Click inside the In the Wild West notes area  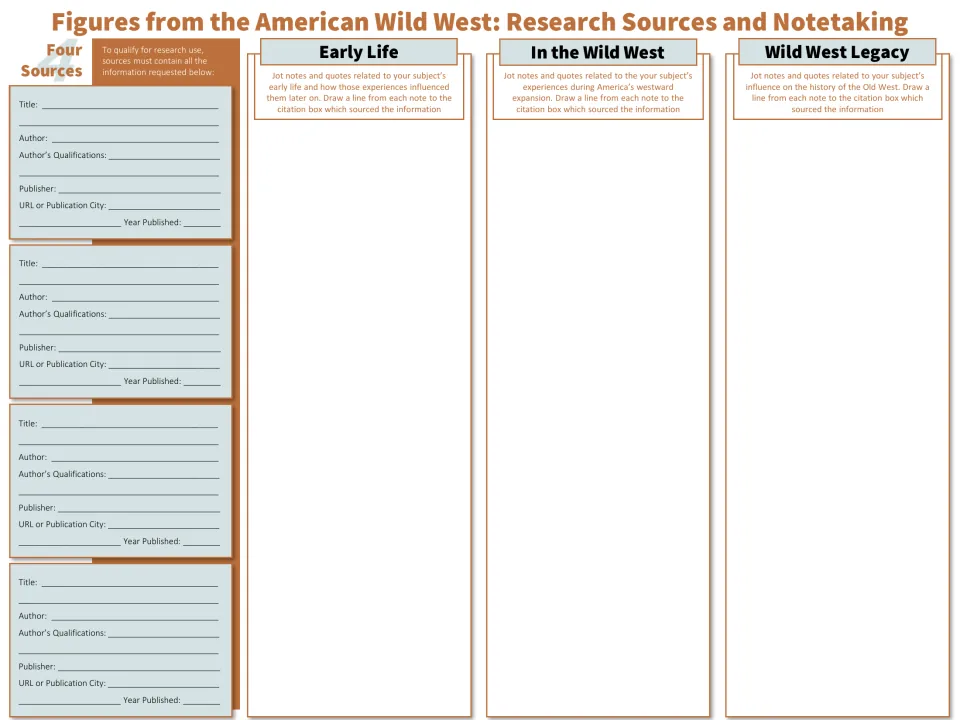tap(598, 416)
